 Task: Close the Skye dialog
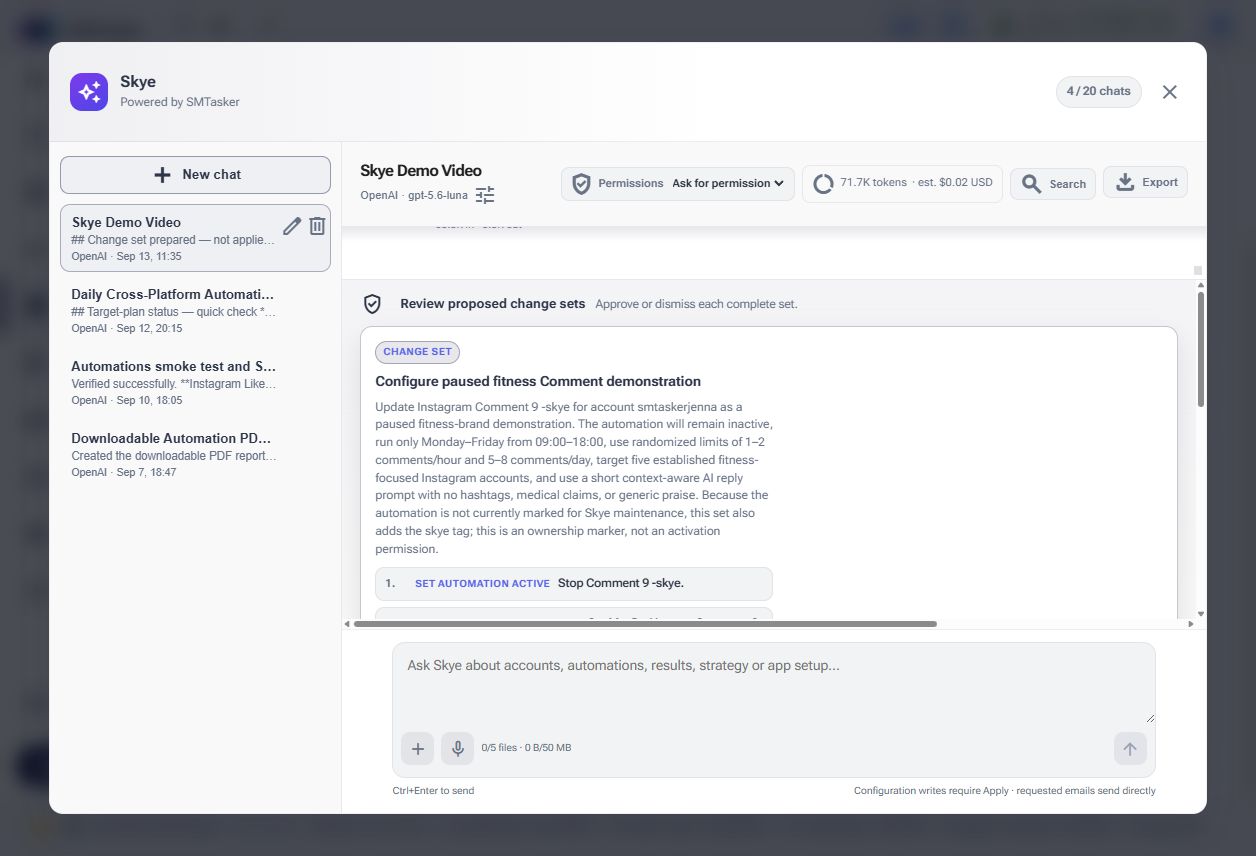[1169, 92]
